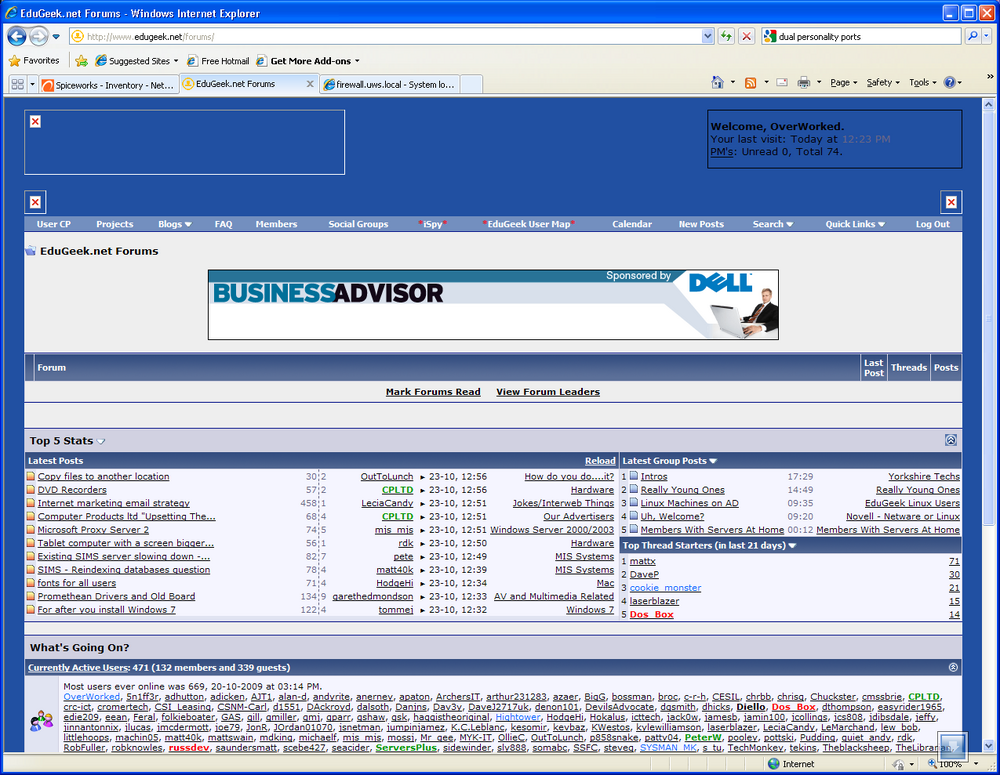Open Currently Active Users link

pyautogui.click(x=78, y=667)
